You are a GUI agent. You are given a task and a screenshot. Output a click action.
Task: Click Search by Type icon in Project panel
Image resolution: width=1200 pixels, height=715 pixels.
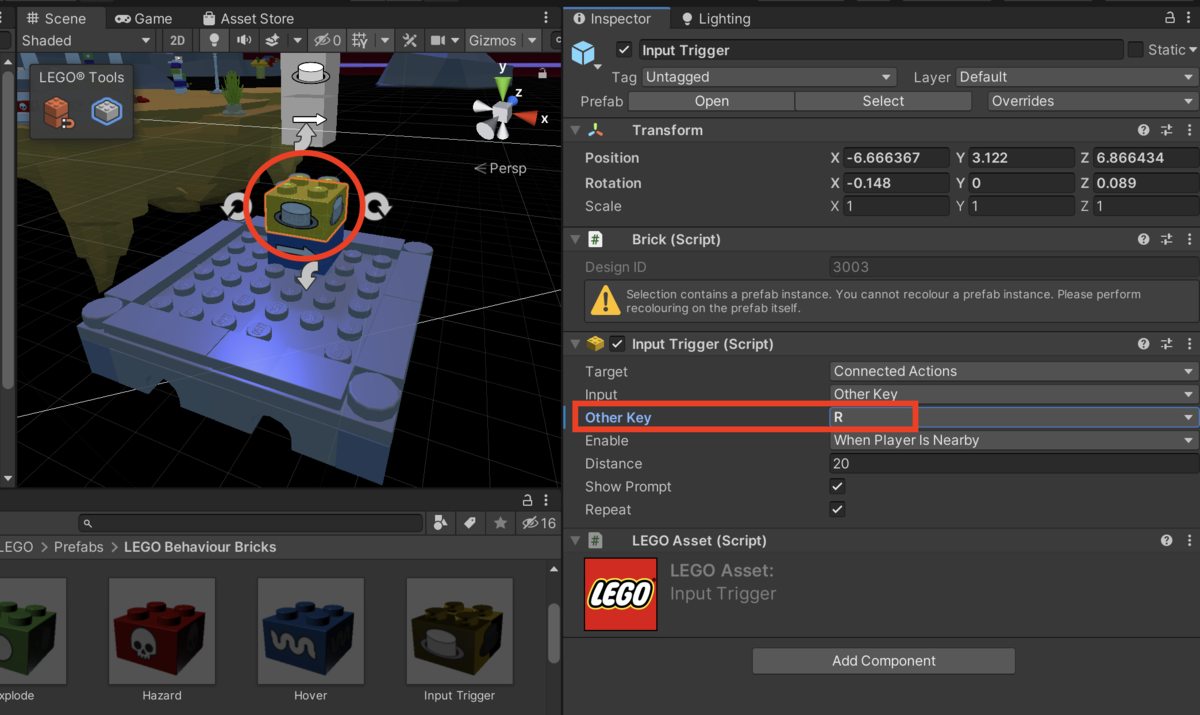[441, 523]
